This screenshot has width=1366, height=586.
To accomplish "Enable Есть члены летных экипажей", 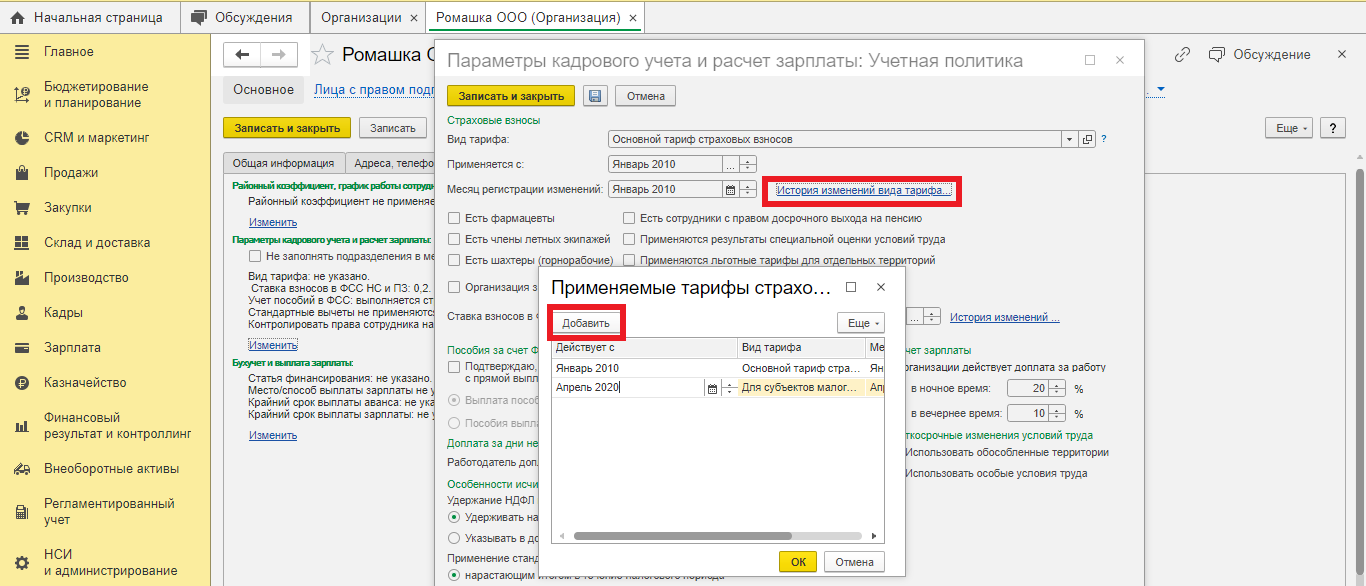I will [455, 240].
